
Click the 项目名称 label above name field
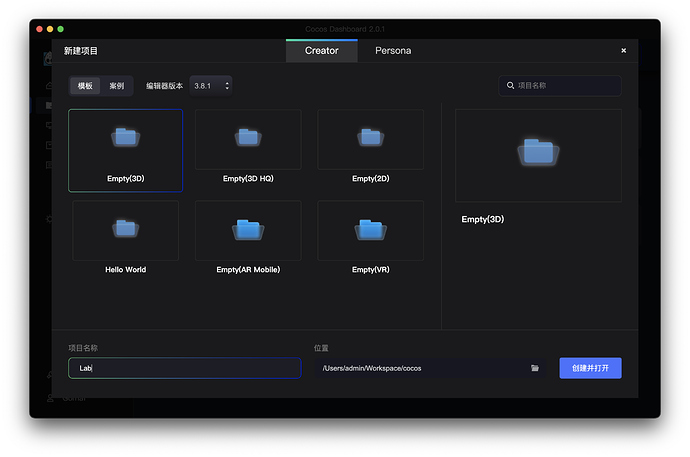click(83, 348)
